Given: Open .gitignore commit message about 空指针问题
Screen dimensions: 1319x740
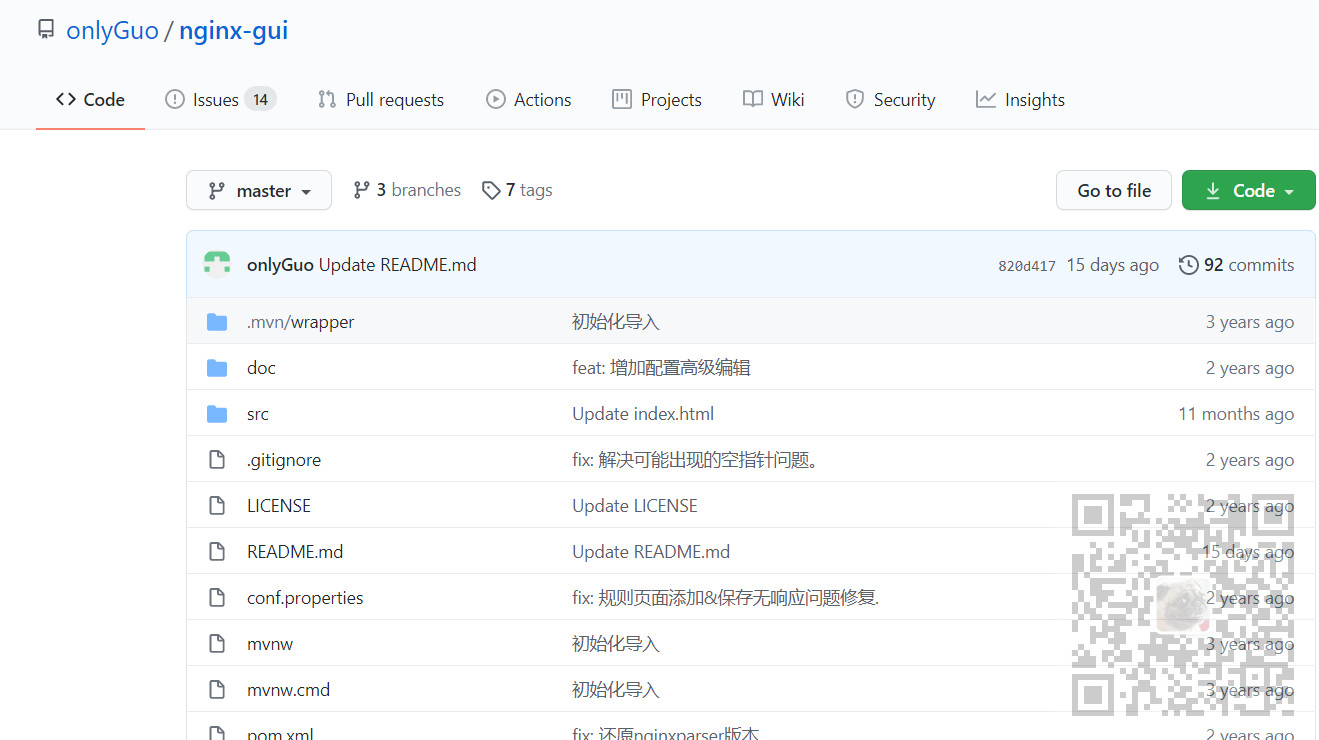Looking at the screenshot, I should point(696,460).
